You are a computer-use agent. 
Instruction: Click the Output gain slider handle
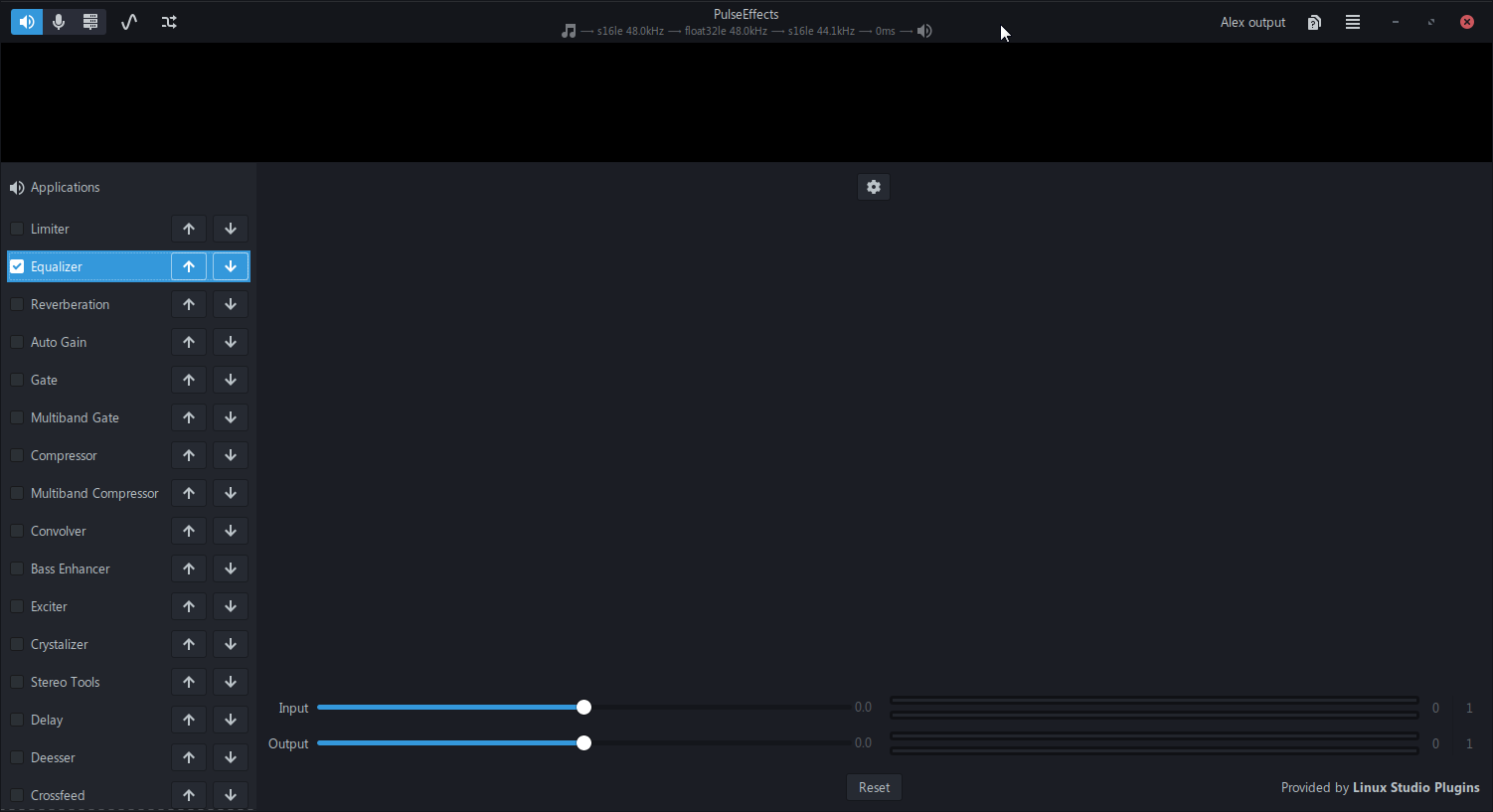[584, 742]
